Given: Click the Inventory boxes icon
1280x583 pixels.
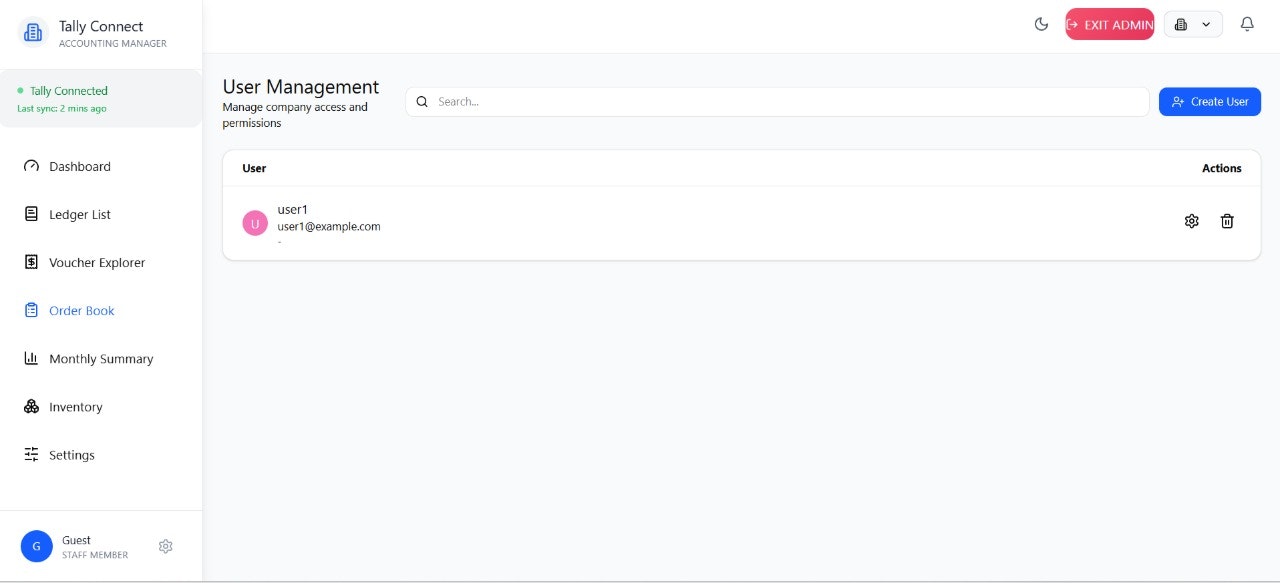Looking at the screenshot, I should 31,407.
